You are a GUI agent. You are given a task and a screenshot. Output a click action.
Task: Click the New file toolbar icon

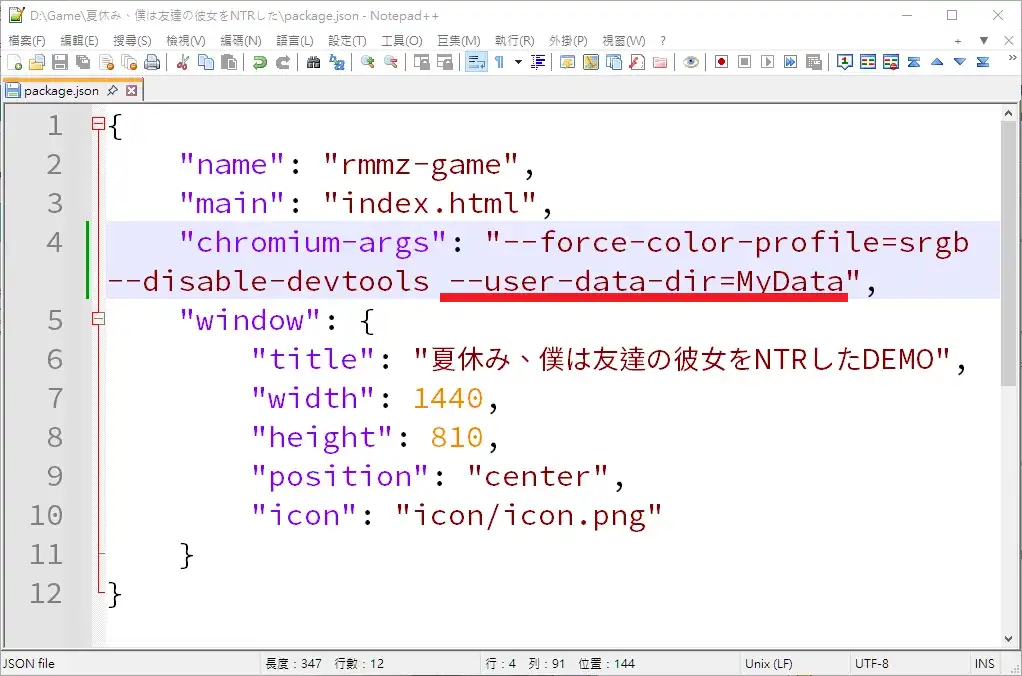point(14,62)
